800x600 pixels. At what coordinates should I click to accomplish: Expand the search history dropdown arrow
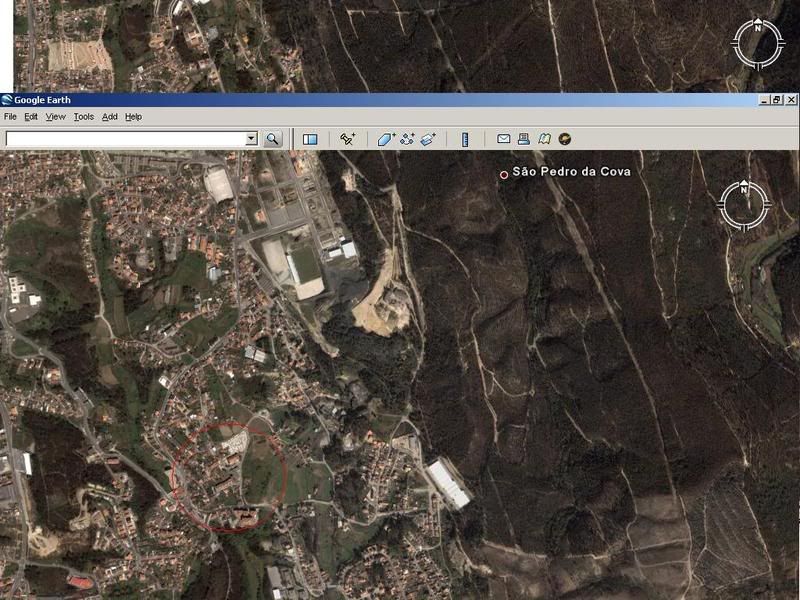point(252,139)
